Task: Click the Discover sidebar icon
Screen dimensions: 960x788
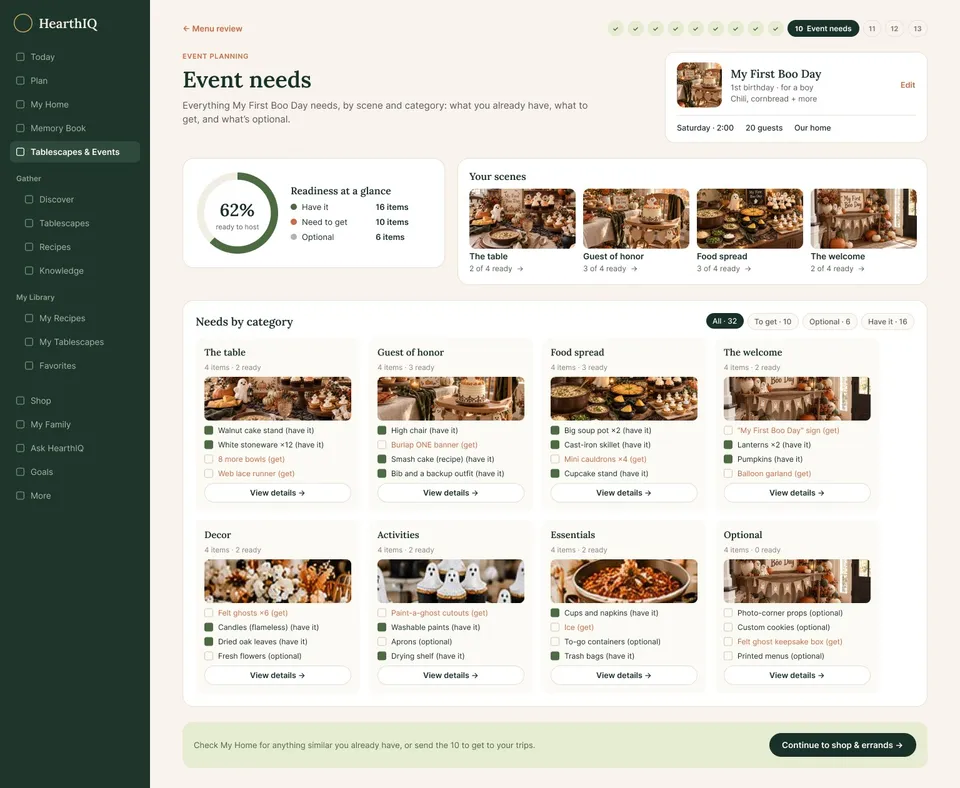Action: coord(29,200)
